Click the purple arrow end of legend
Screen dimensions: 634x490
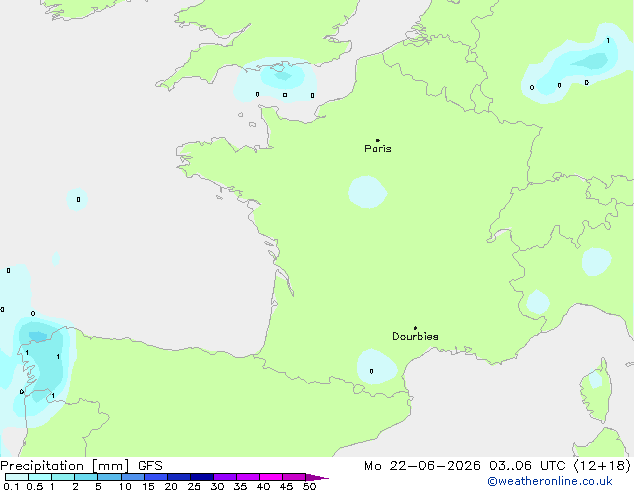tap(317, 477)
